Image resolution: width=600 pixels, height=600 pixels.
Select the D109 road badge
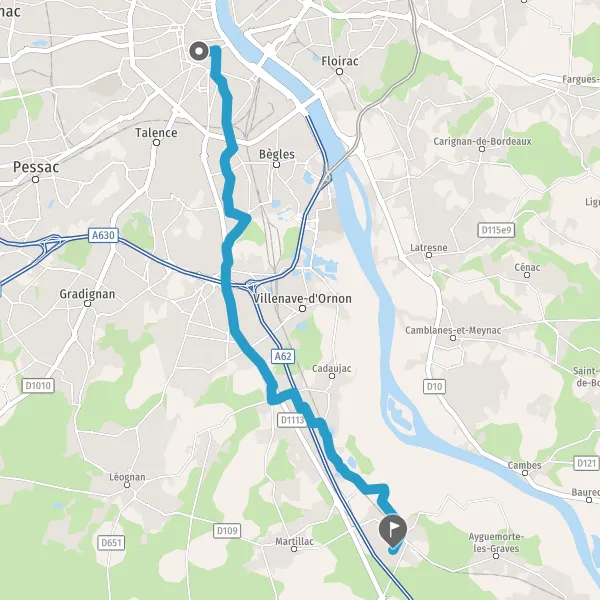click(x=227, y=531)
